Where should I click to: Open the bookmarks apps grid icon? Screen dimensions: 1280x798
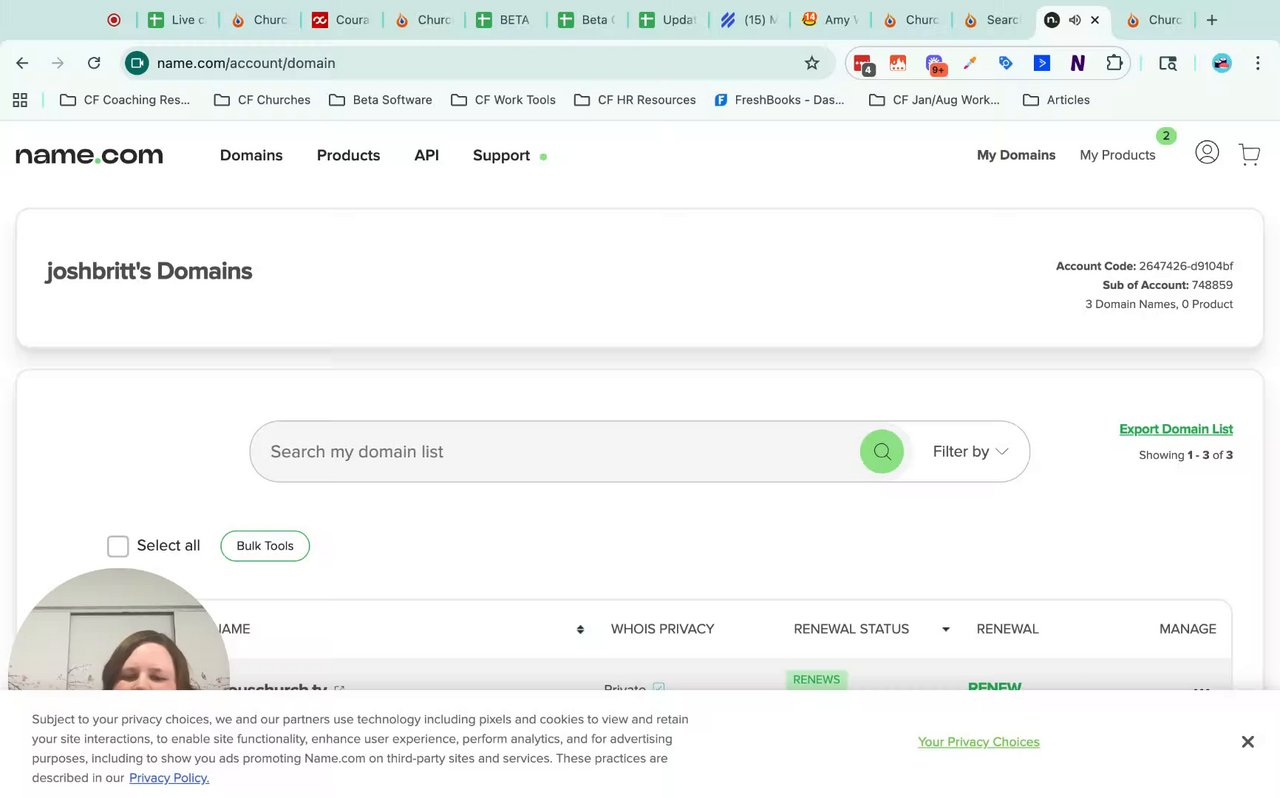(20, 100)
